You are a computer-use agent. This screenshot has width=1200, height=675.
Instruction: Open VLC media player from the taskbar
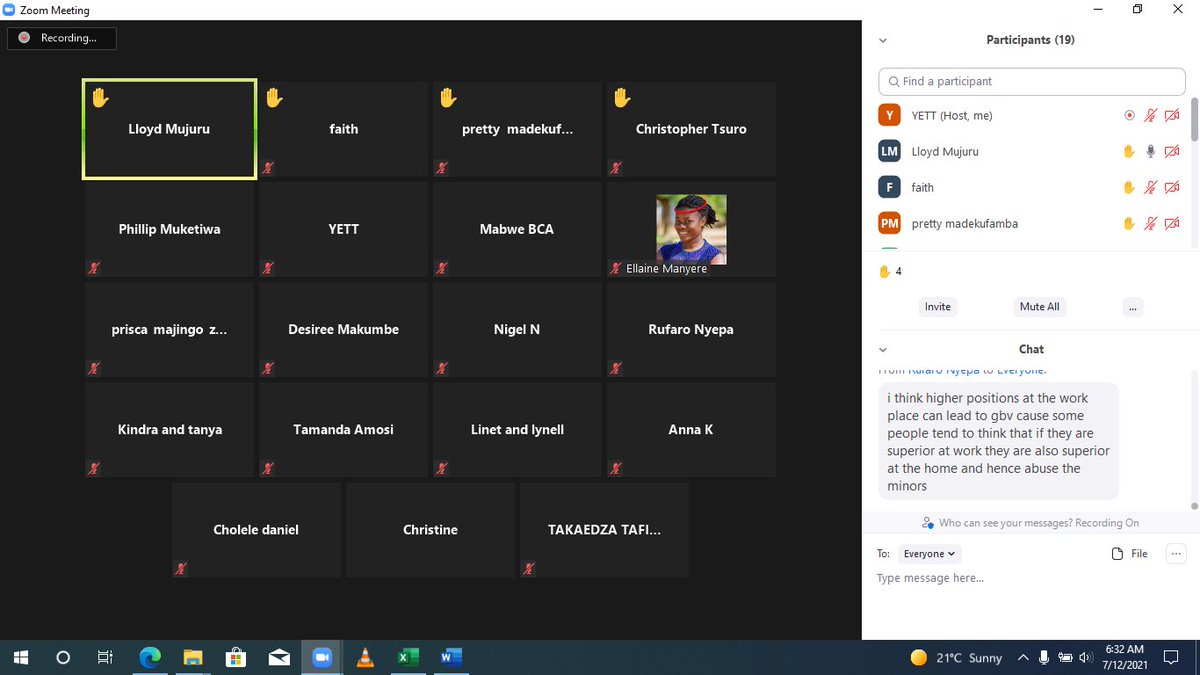365,657
